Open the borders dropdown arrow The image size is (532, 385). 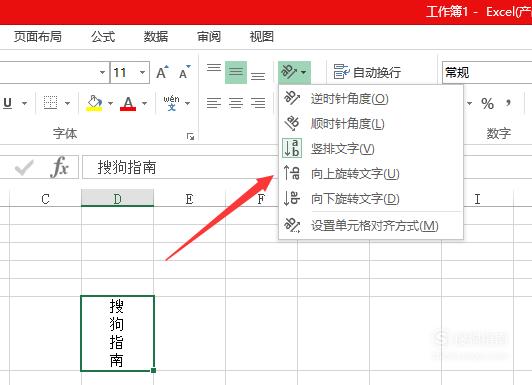click(x=67, y=103)
